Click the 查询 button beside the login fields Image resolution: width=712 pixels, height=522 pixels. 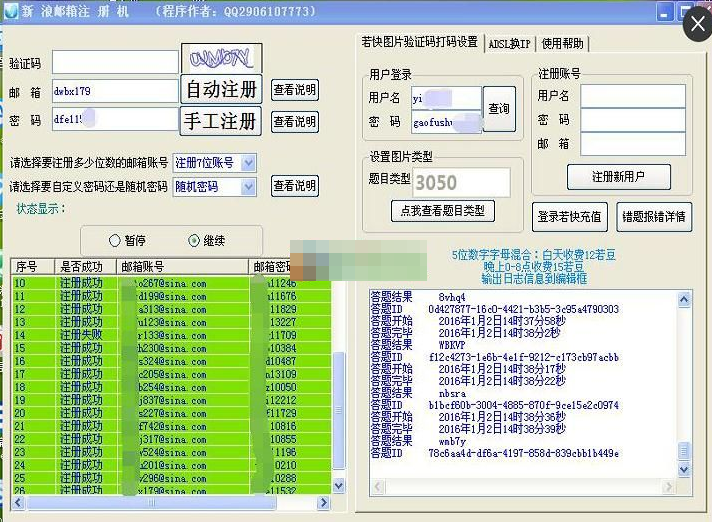pos(498,109)
